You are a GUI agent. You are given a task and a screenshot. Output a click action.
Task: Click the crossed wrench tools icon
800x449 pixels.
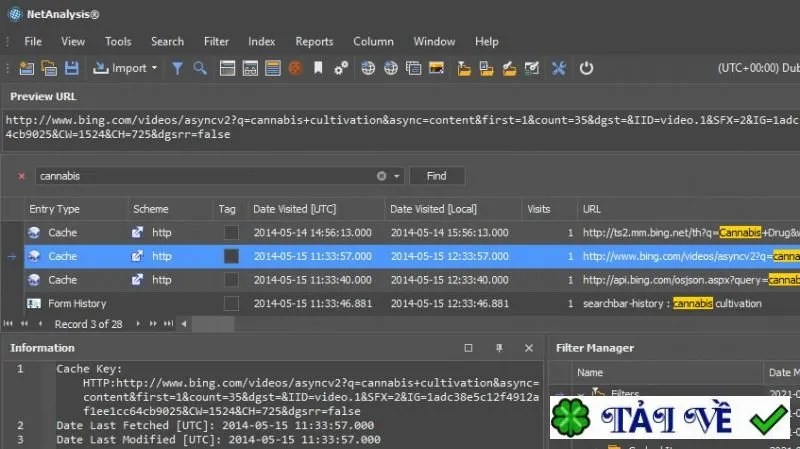559,68
